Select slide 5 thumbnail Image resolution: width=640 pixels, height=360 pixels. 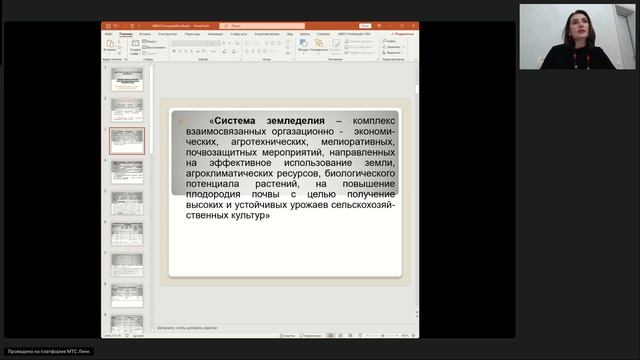point(127,203)
